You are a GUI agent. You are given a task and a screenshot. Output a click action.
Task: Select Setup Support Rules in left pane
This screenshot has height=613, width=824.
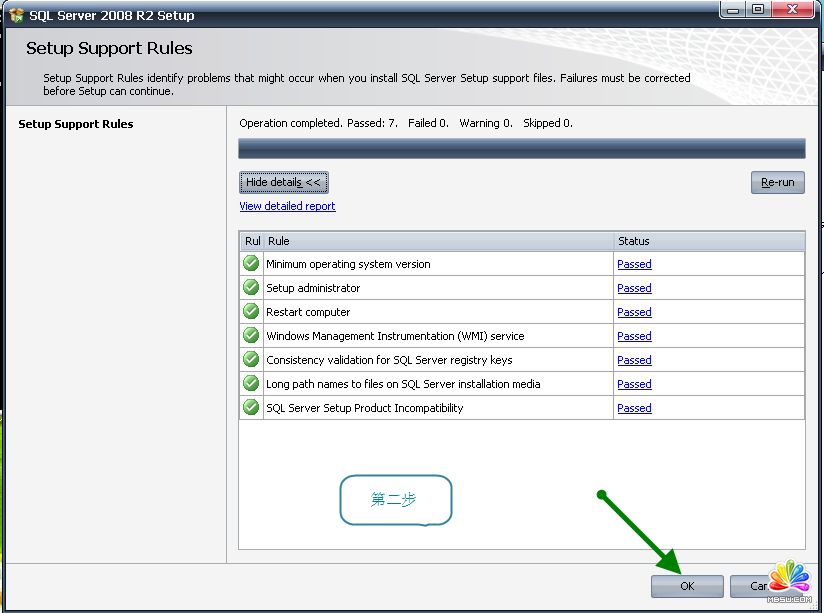coord(76,124)
